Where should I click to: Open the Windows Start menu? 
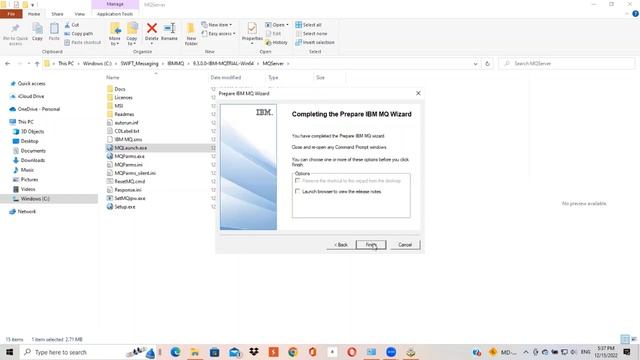(x=9, y=352)
